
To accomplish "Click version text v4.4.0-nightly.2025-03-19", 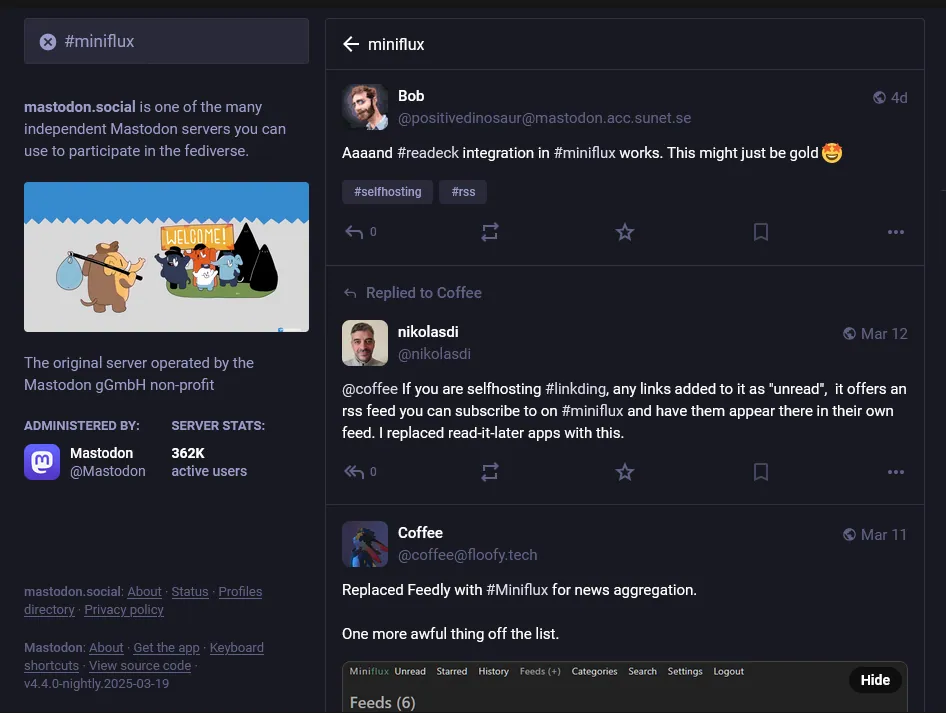I will click(97, 684).
